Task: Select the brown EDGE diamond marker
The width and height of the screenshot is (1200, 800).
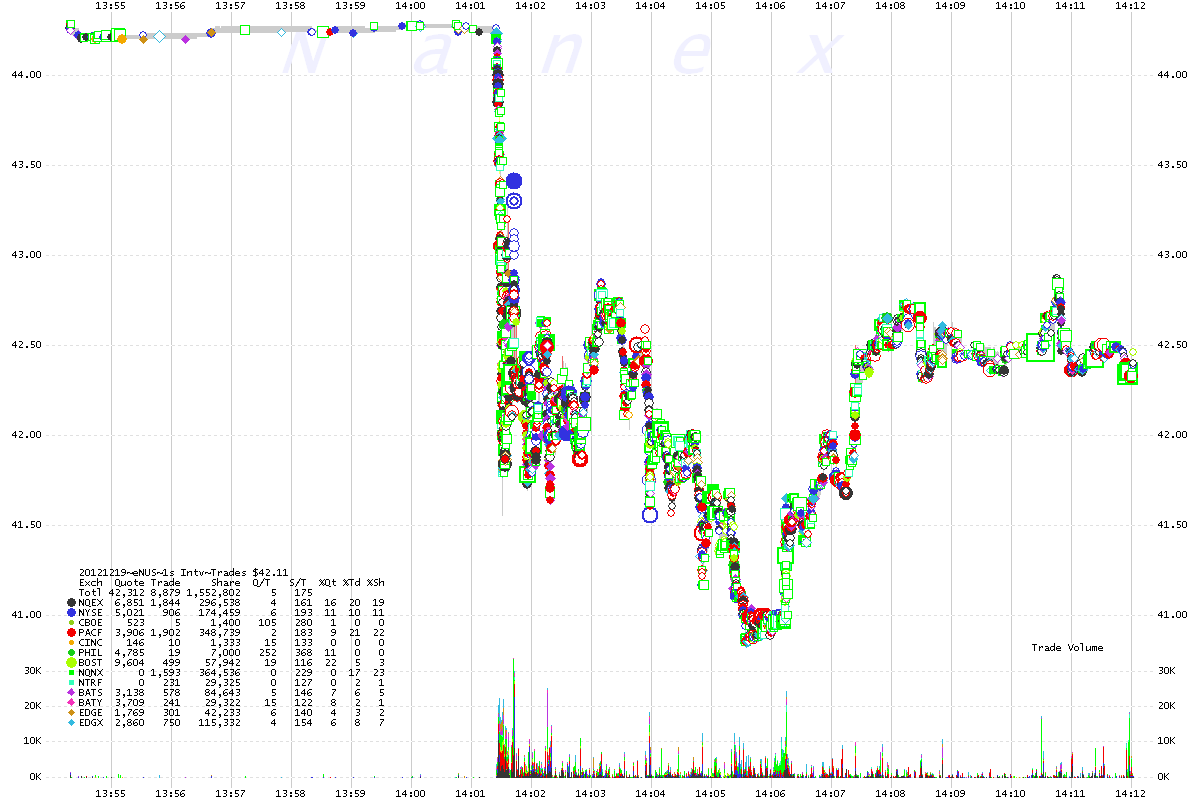Action: tap(70, 712)
